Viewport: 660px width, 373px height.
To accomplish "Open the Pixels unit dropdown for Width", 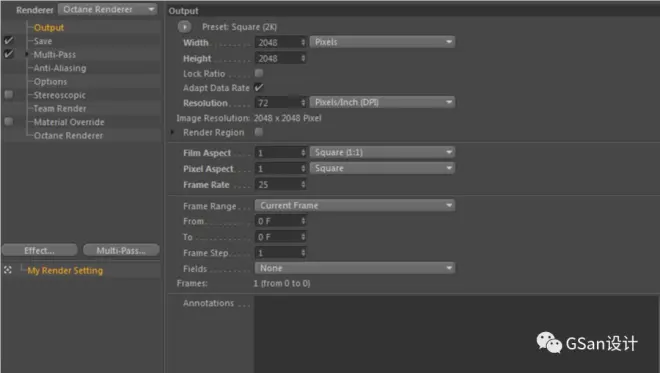I will pyautogui.click(x=382, y=42).
